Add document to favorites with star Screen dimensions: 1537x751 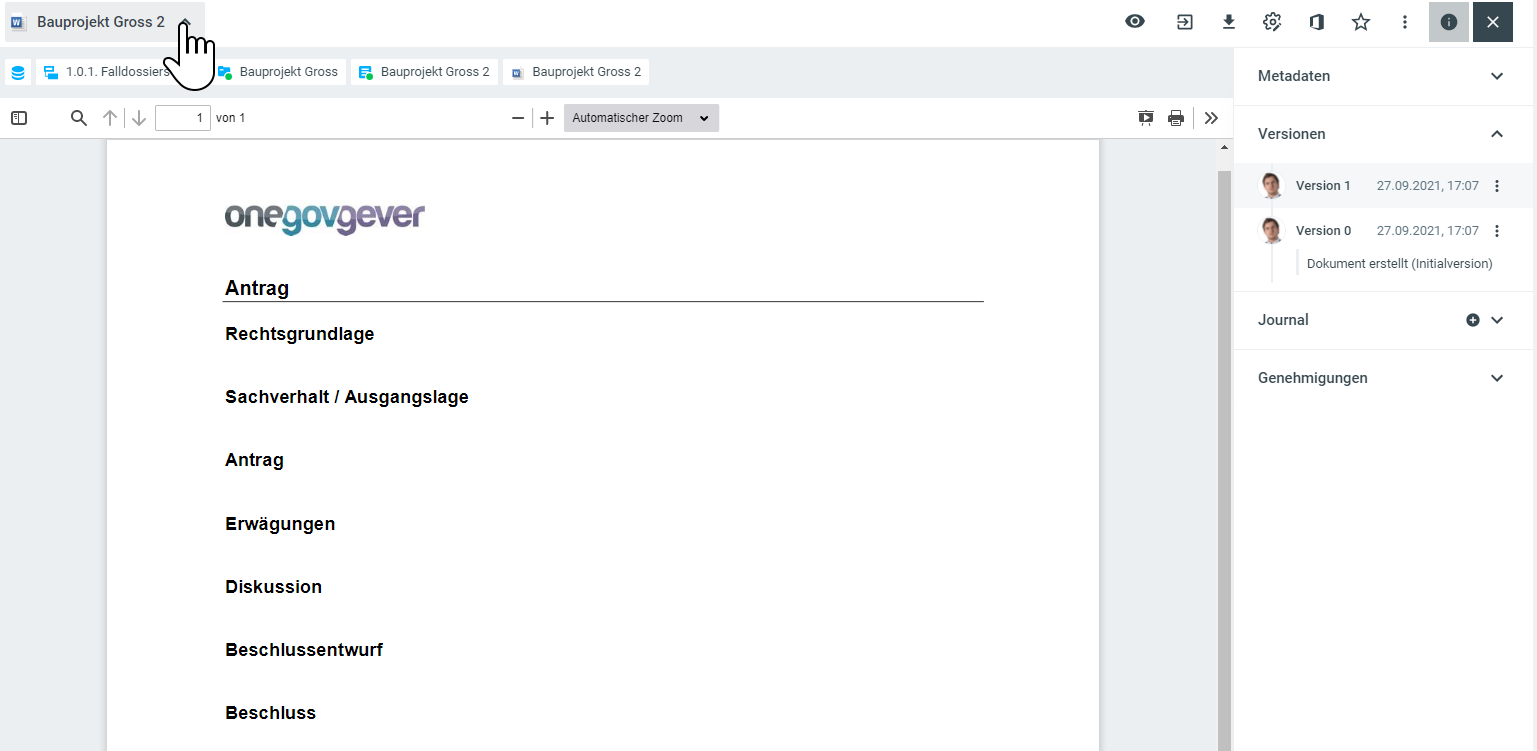point(1361,22)
